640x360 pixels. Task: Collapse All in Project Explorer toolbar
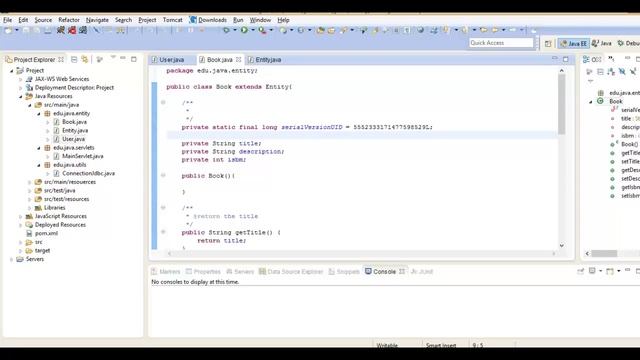coord(74,60)
